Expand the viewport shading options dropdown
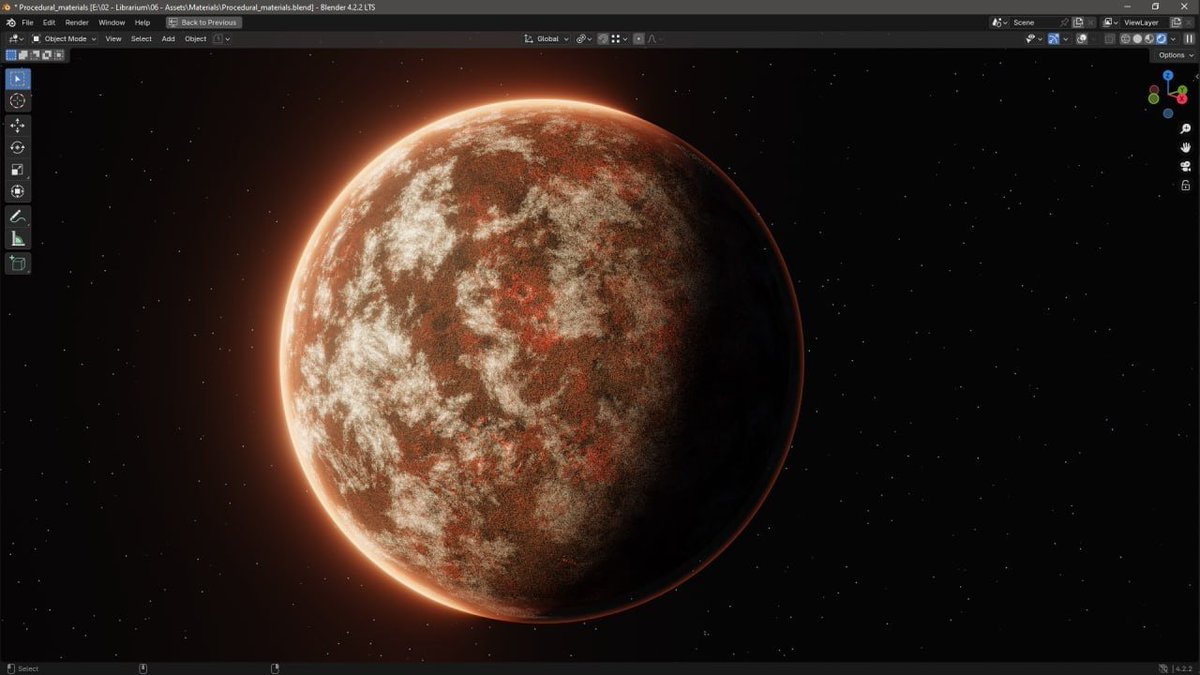 (1173, 38)
